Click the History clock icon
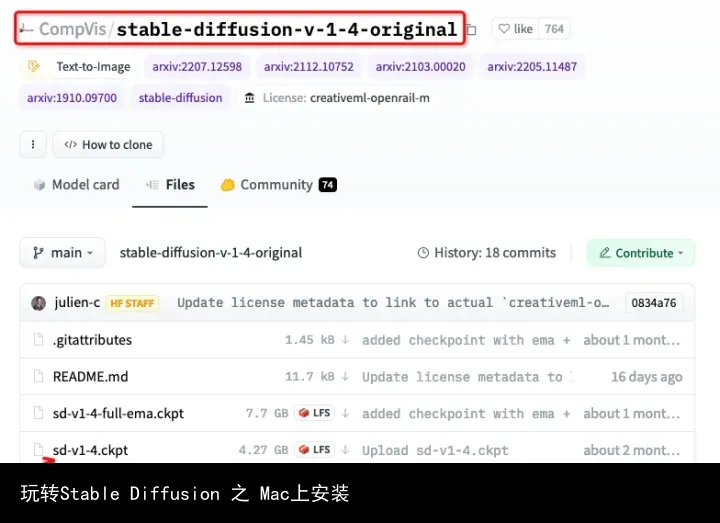Image resolution: width=720 pixels, height=523 pixels. point(423,253)
